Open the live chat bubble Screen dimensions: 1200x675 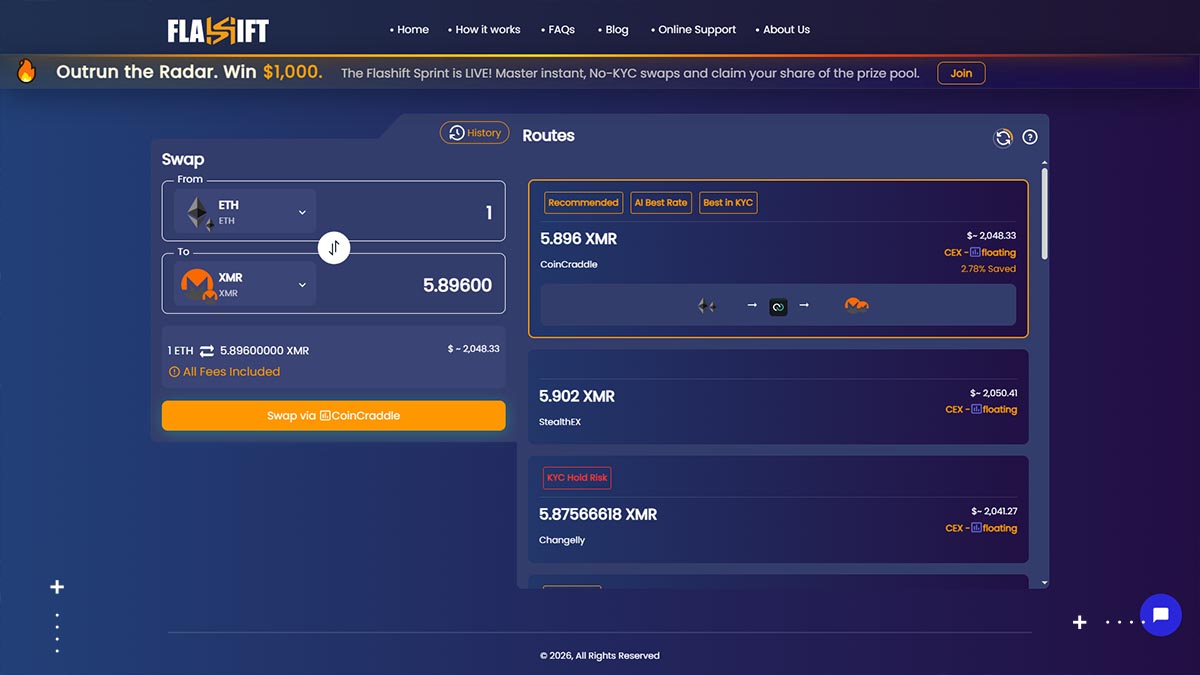1160,615
